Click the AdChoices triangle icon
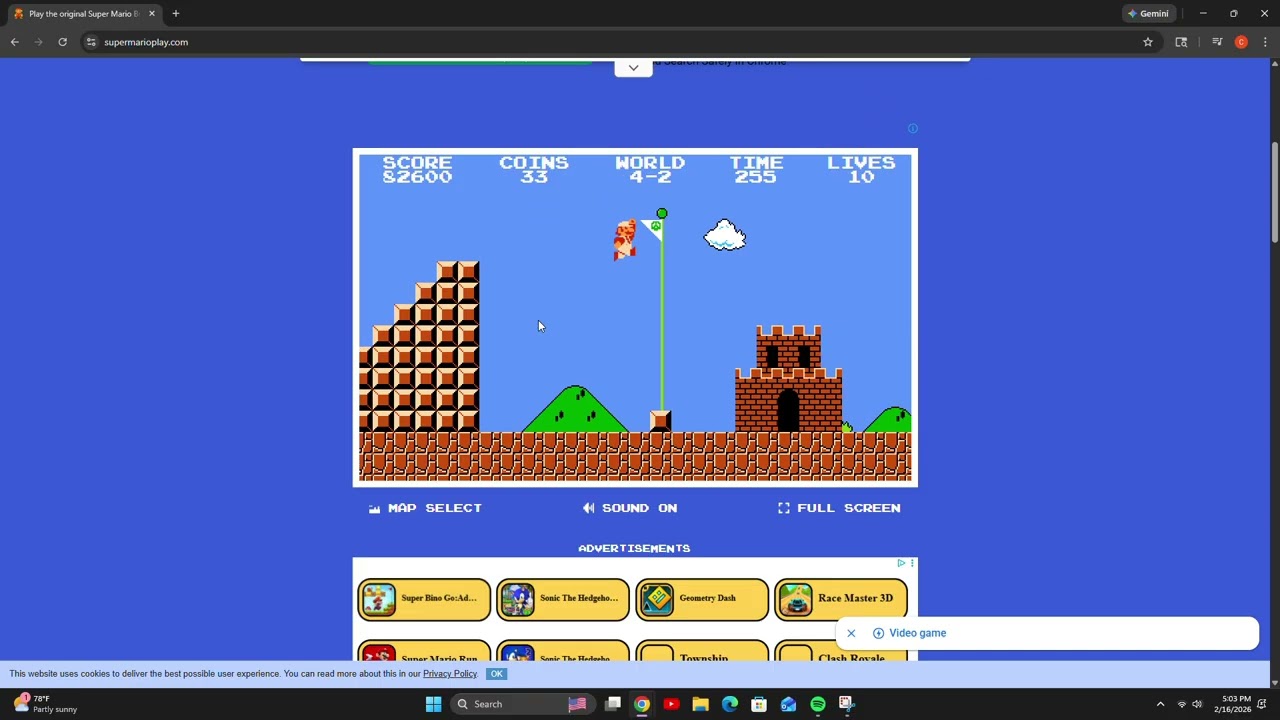Screen dimensions: 1280x720 click(x=901, y=563)
